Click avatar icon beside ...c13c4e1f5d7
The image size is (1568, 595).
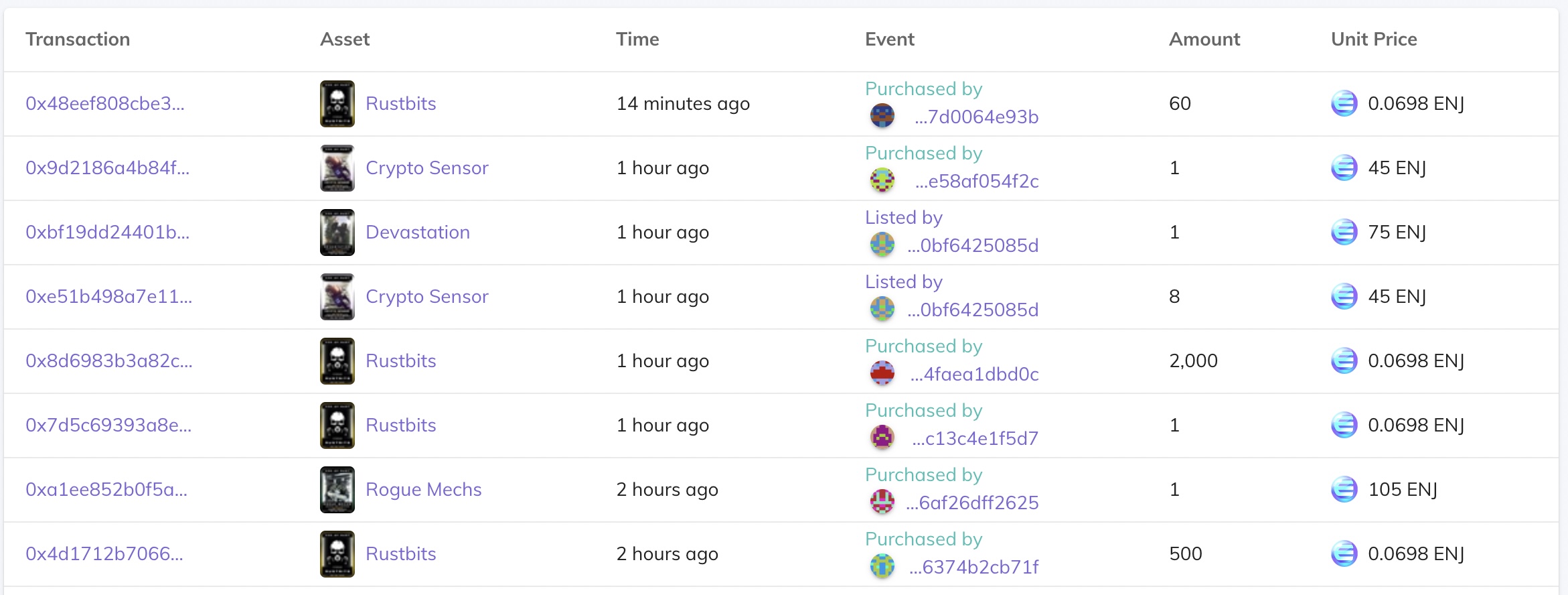click(882, 438)
